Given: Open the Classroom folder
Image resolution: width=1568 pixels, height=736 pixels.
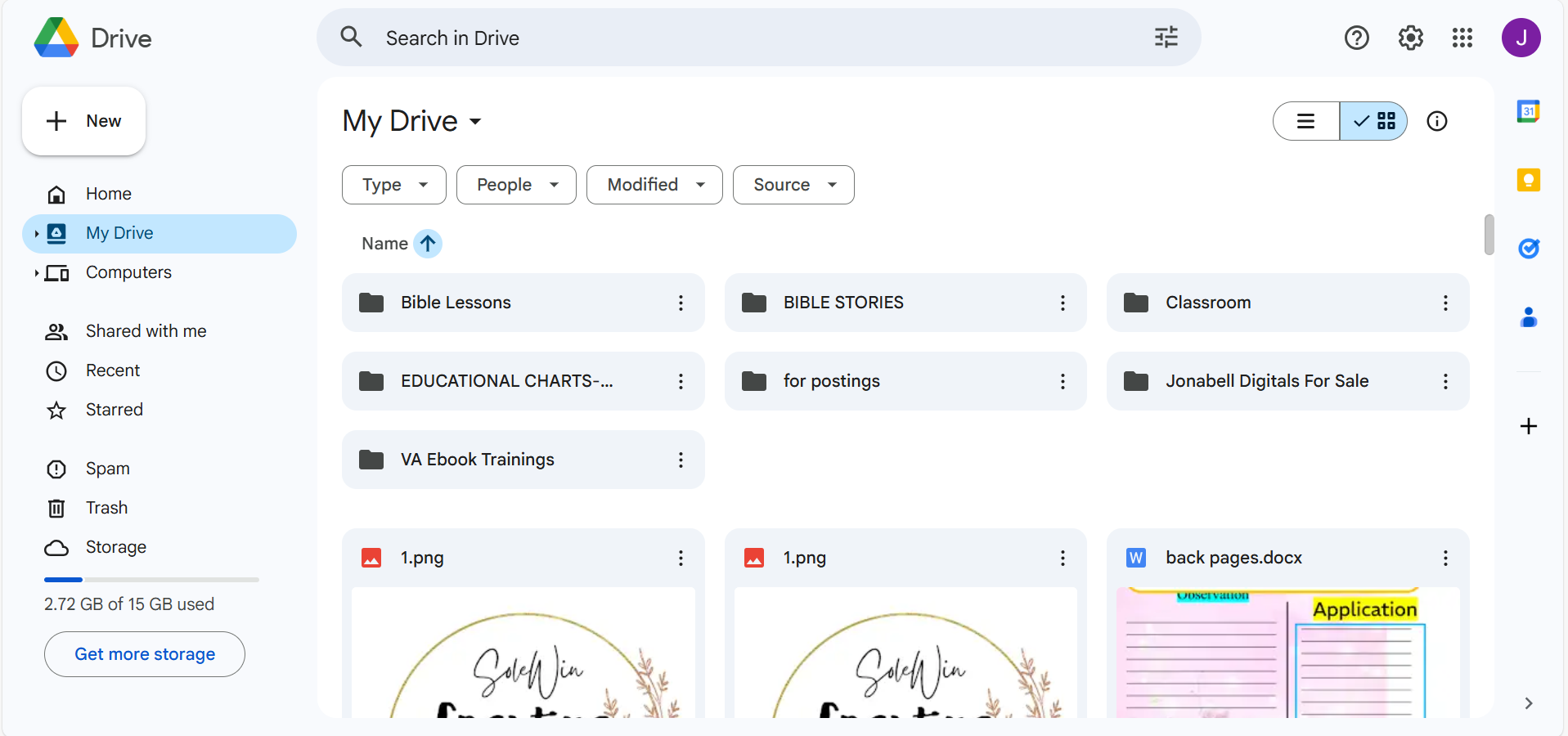Looking at the screenshot, I should pyautogui.click(x=1287, y=303).
